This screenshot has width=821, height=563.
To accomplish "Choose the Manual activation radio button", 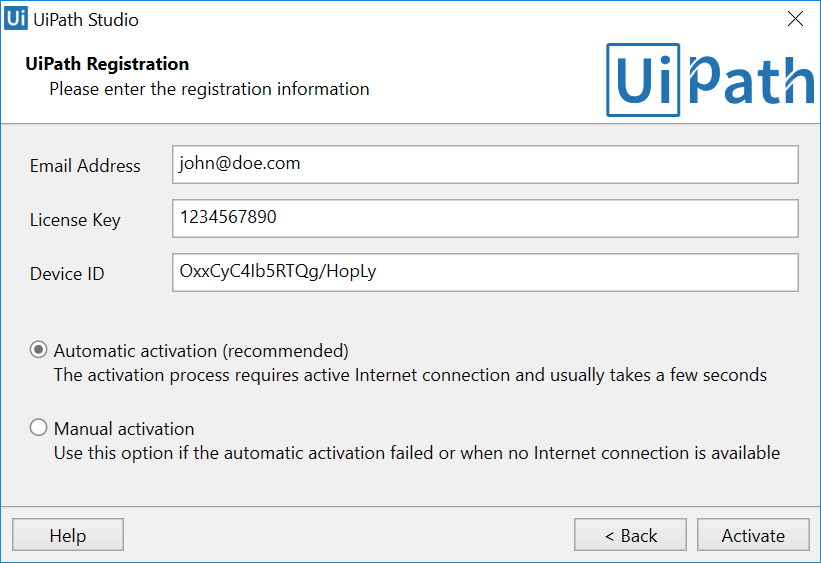I will [x=39, y=428].
